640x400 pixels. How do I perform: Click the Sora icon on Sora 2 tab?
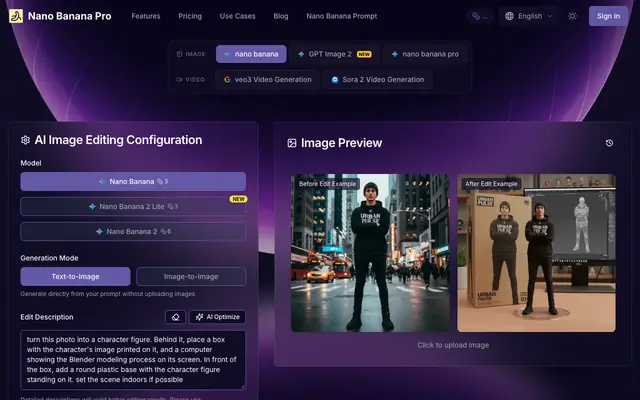pyautogui.click(x=335, y=80)
